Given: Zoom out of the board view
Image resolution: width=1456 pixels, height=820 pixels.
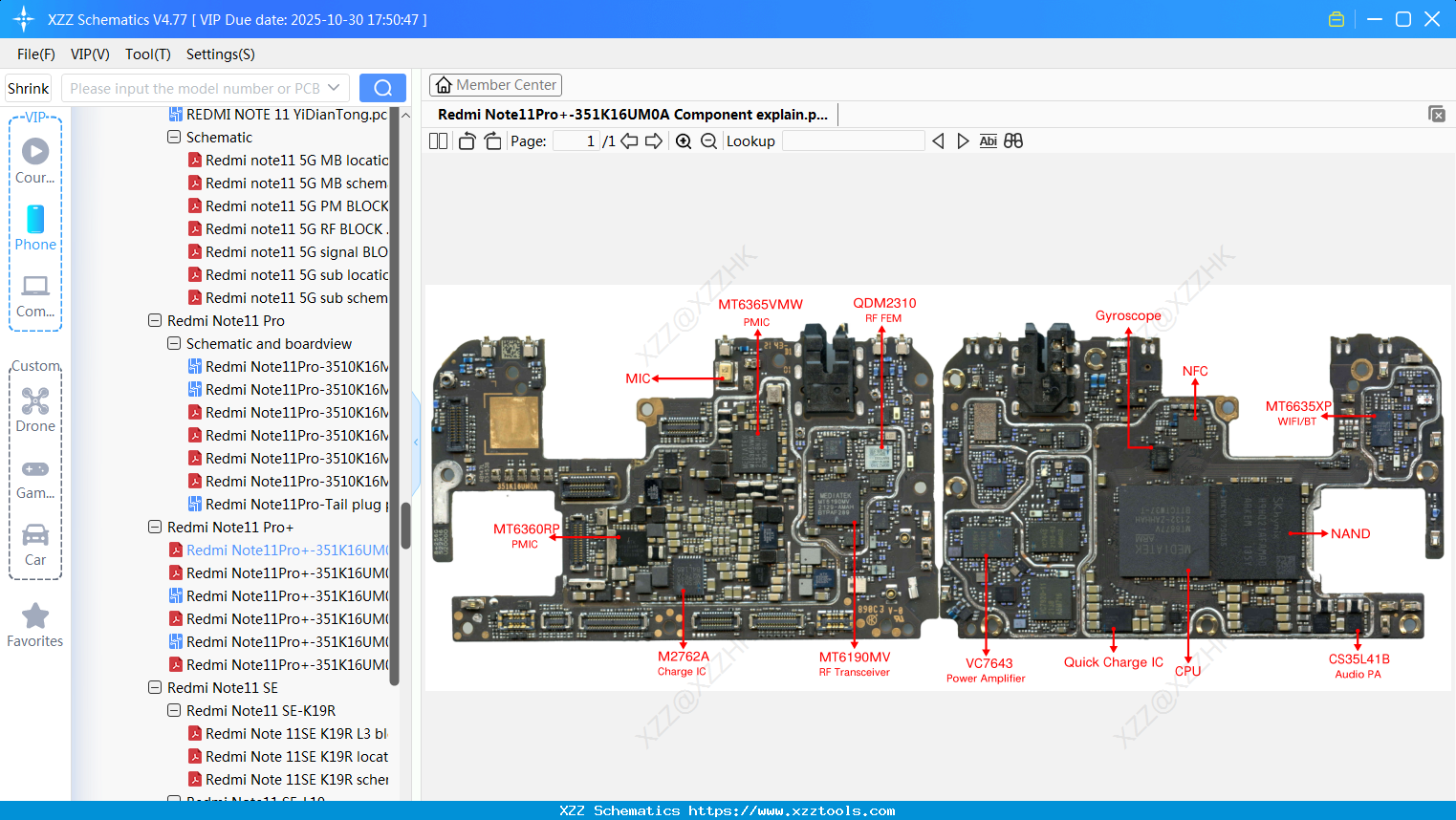Looking at the screenshot, I should [x=708, y=140].
